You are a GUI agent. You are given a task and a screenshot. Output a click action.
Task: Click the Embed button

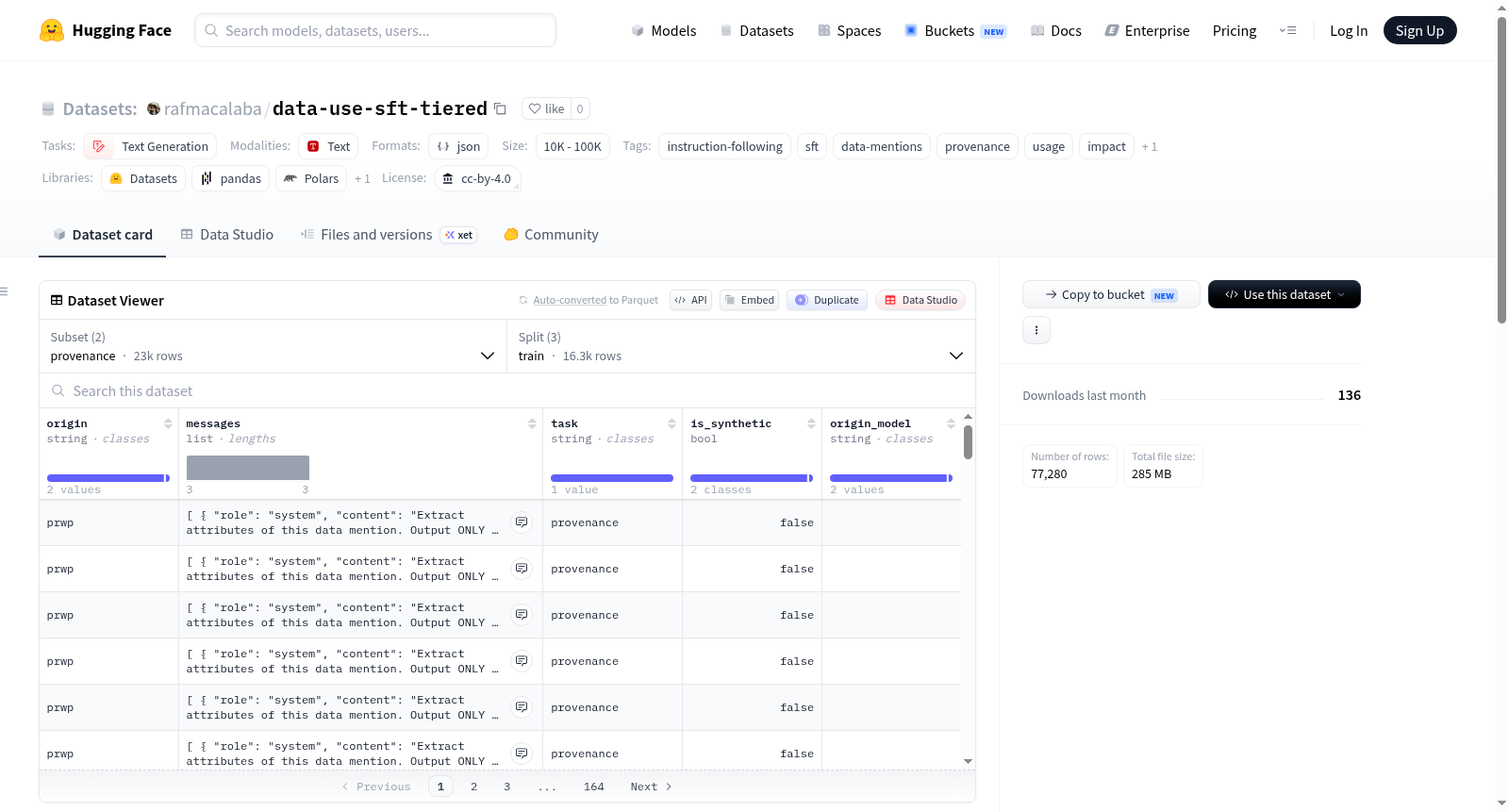(x=750, y=300)
